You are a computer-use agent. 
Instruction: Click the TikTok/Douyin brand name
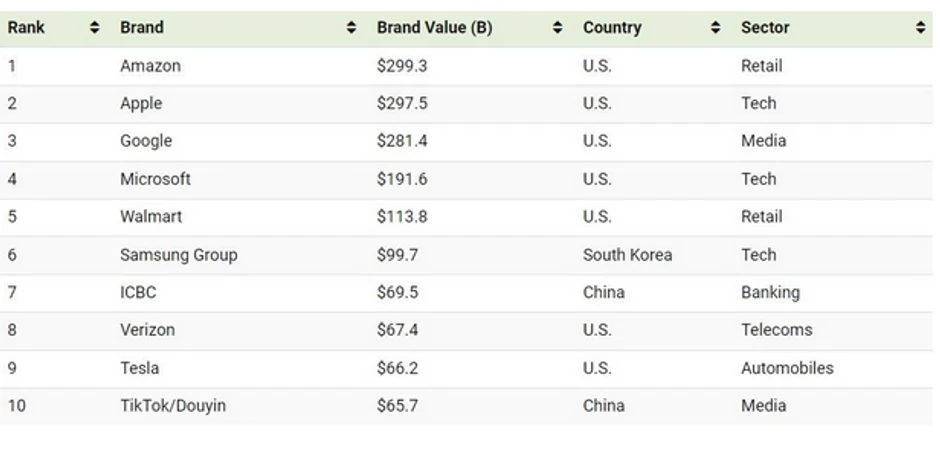pos(173,406)
